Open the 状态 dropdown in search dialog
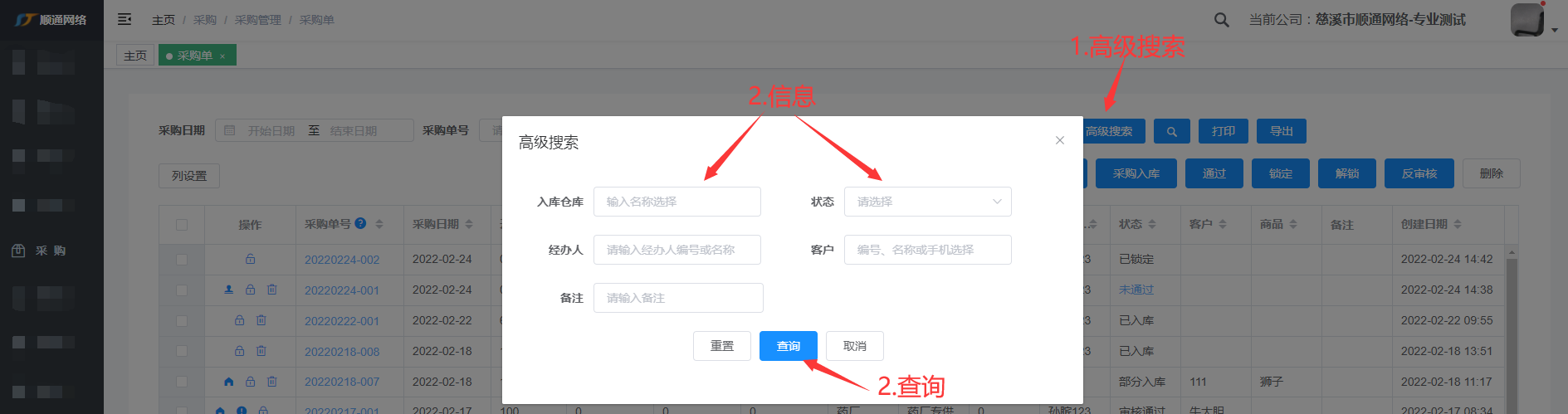The height and width of the screenshot is (414, 1568). tap(927, 202)
